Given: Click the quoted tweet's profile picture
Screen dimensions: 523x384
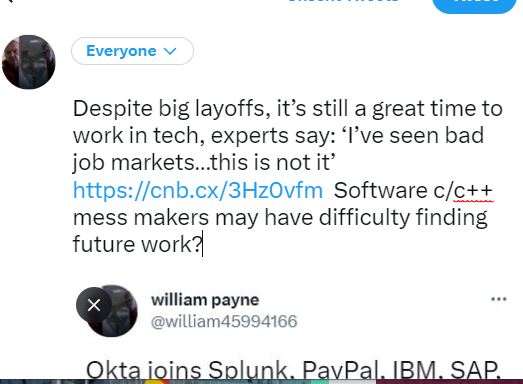Looking at the screenshot, I should pyautogui.click(x=112, y=311).
